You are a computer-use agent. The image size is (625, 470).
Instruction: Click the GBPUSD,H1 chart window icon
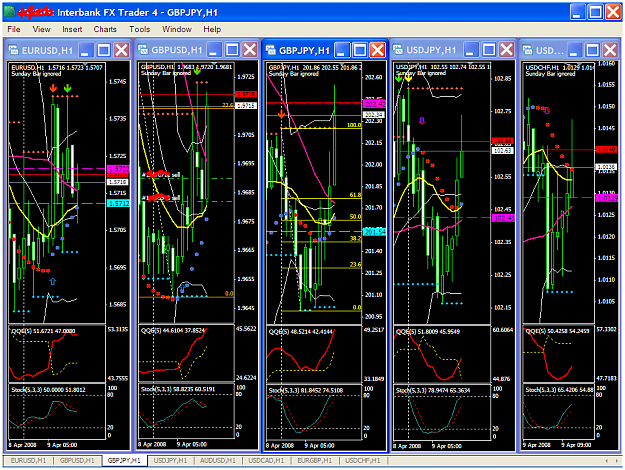click(x=143, y=50)
